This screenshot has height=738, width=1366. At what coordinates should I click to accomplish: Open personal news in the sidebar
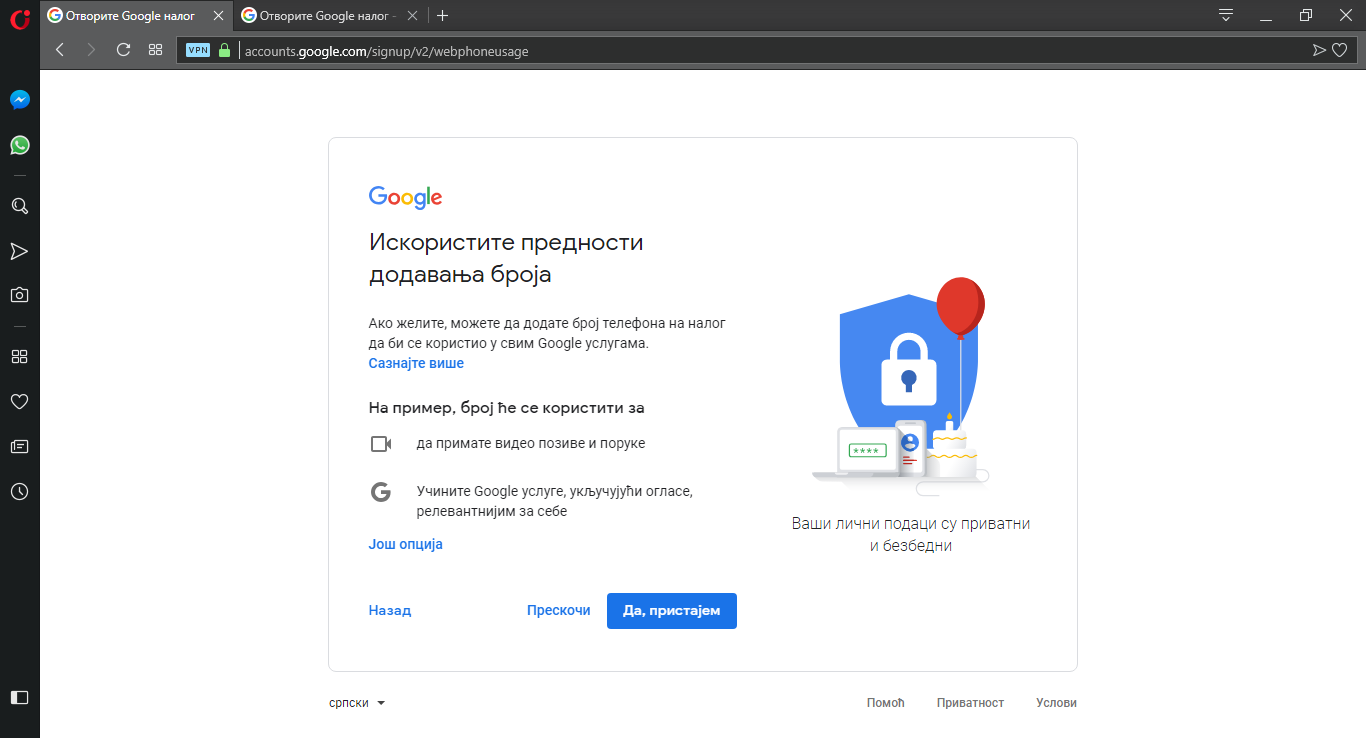coord(19,446)
